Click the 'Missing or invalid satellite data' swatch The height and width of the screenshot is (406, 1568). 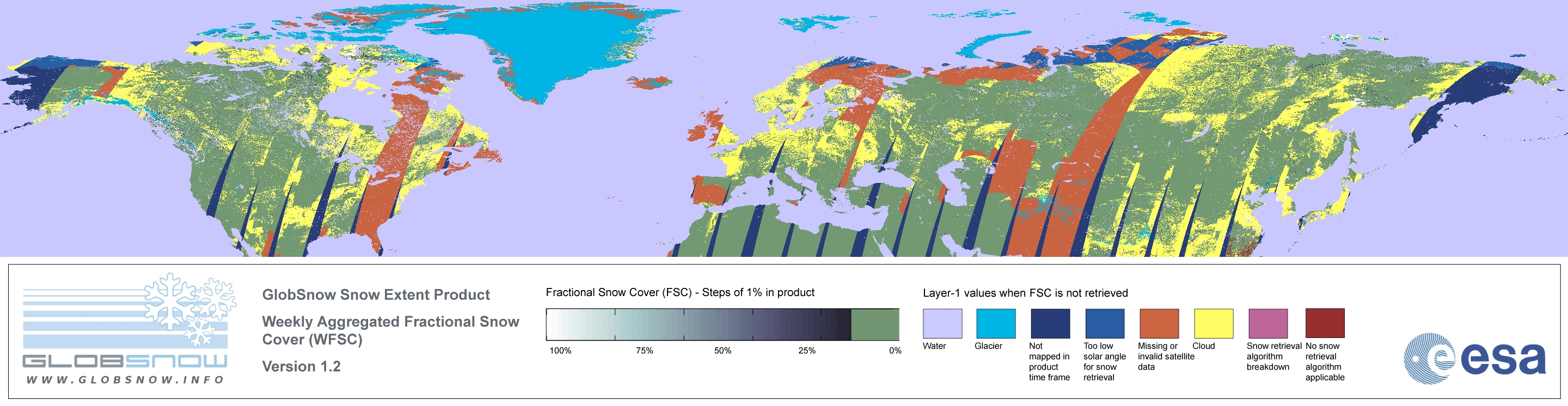(1159, 323)
